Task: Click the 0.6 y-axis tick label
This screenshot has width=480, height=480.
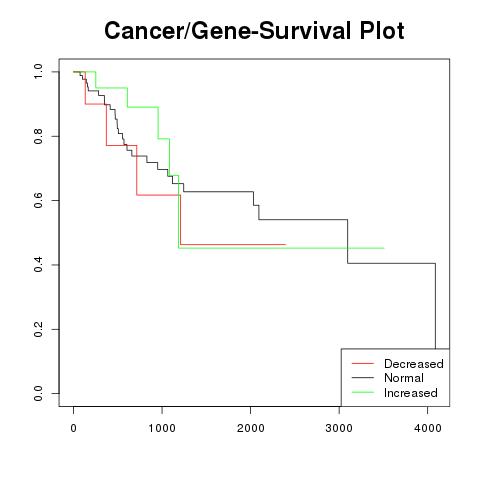Action: pos(38,200)
